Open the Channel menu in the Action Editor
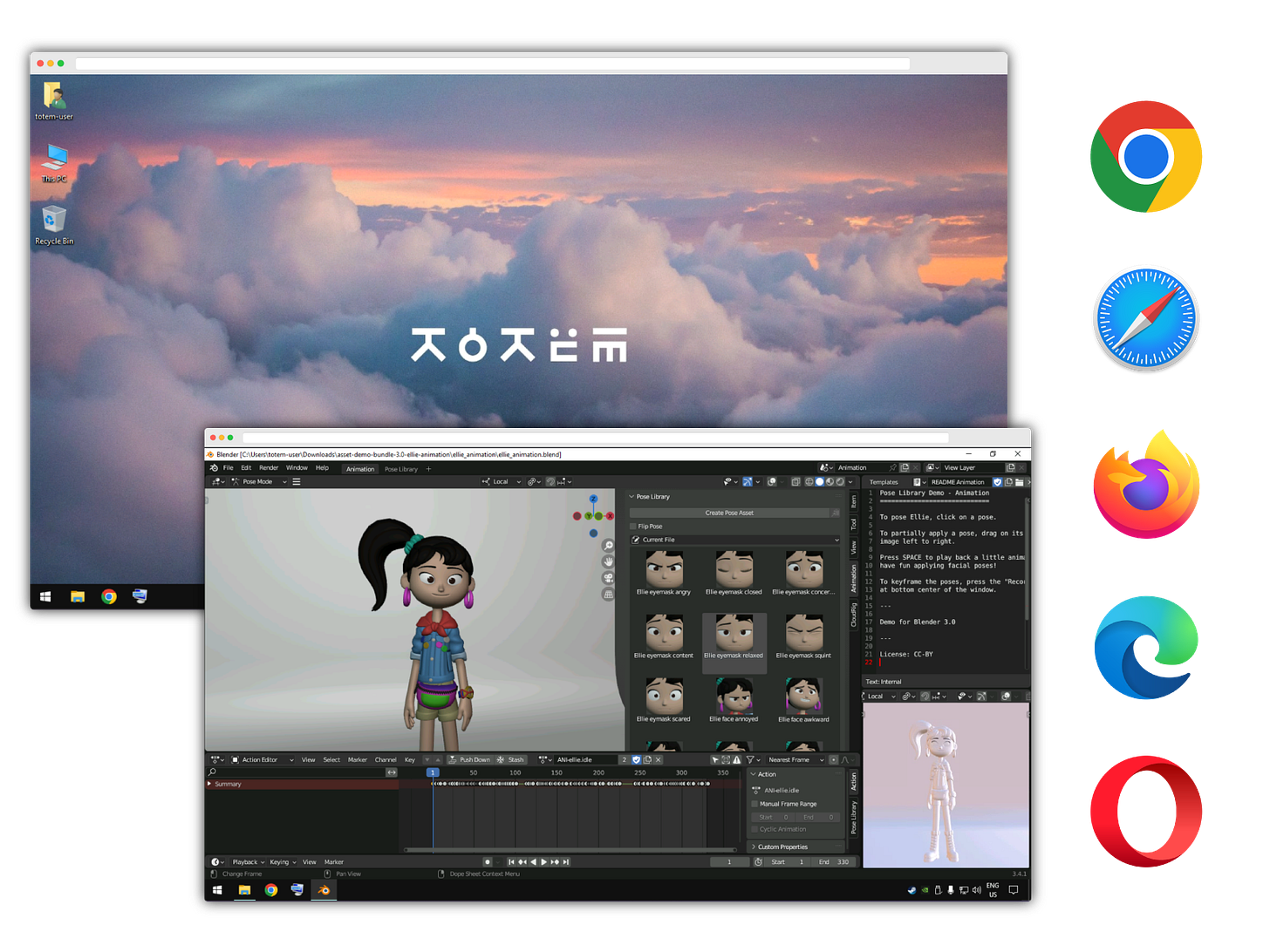This screenshot has height=952, width=1270. [386, 759]
